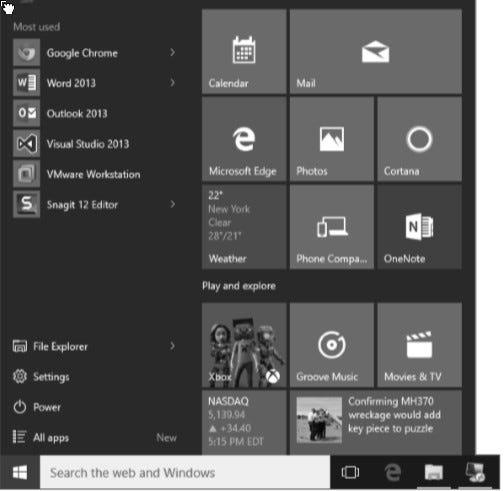Click the Play and explore group heading
The width and height of the screenshot is (504, 491).
(x=239, y=286)
